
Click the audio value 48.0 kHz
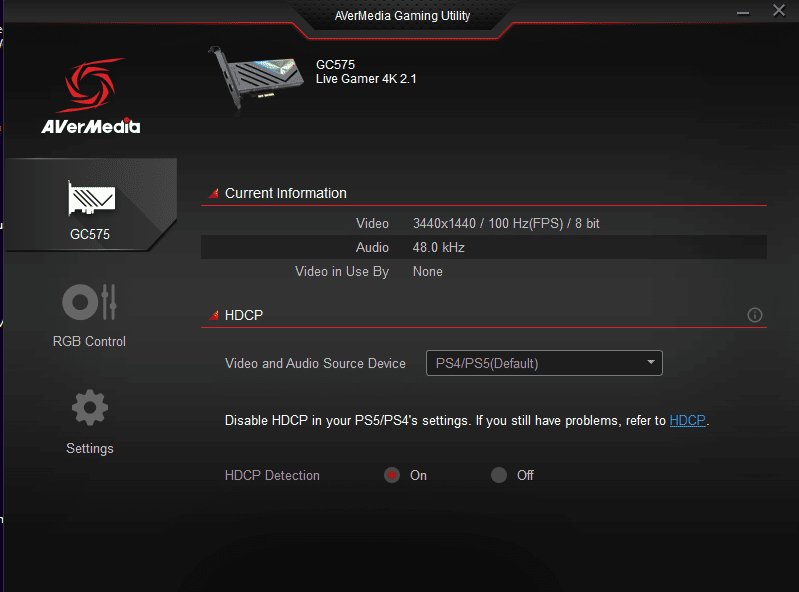point(438,247)
